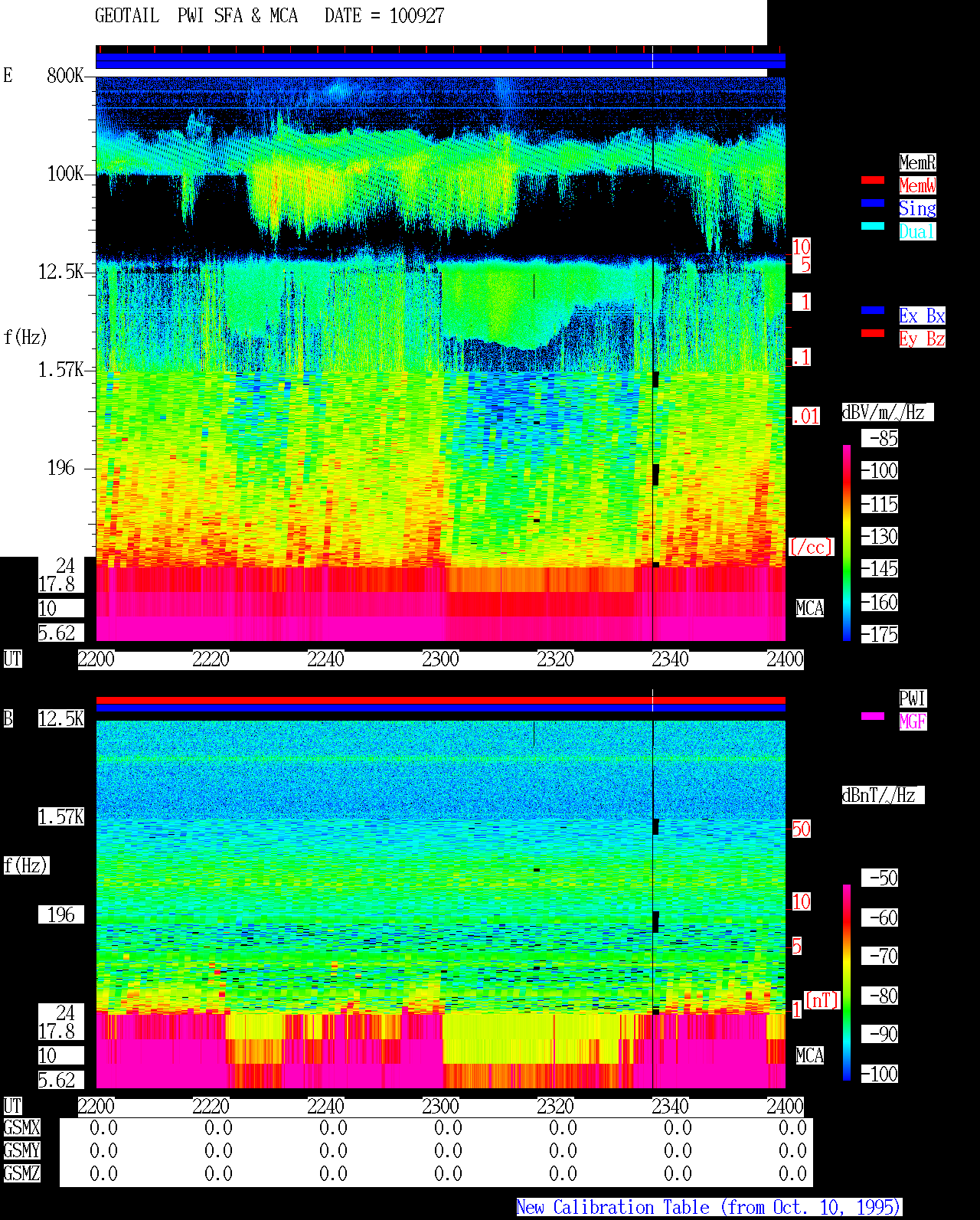Click the dBnT/√Hz unit label
The width and height of the screenshot is (980, 1220).
883,795
